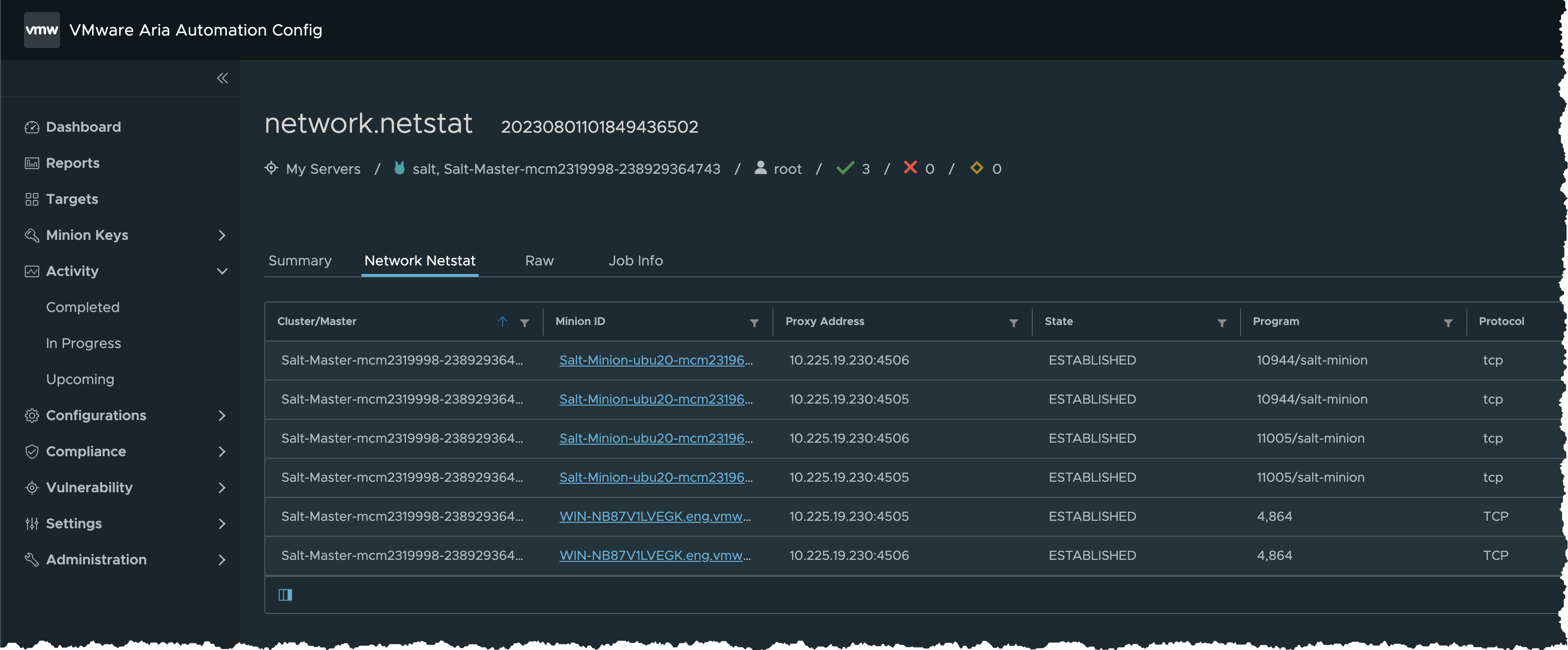Viewport: 1568px width, 650px height.
Task: Click the root user icon
Action: [760, 167]
